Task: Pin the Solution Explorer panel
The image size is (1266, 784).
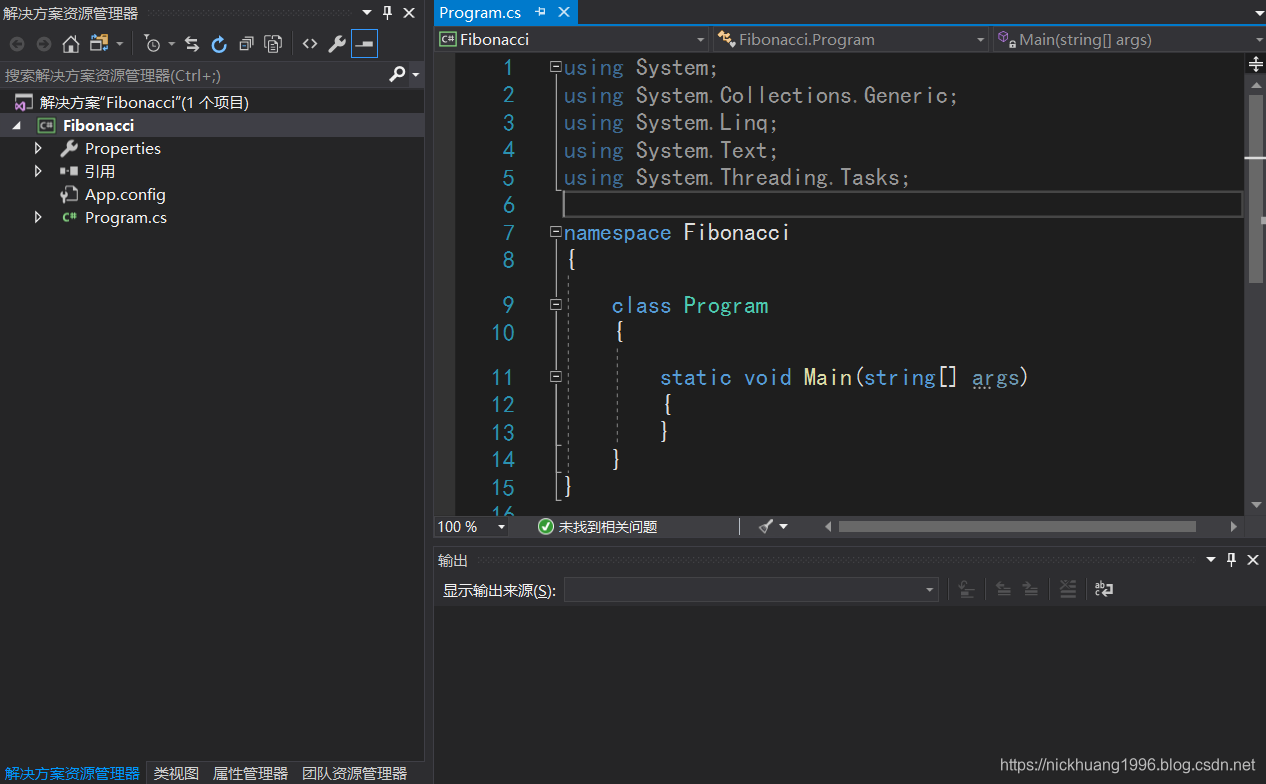Action: (388, 13)
